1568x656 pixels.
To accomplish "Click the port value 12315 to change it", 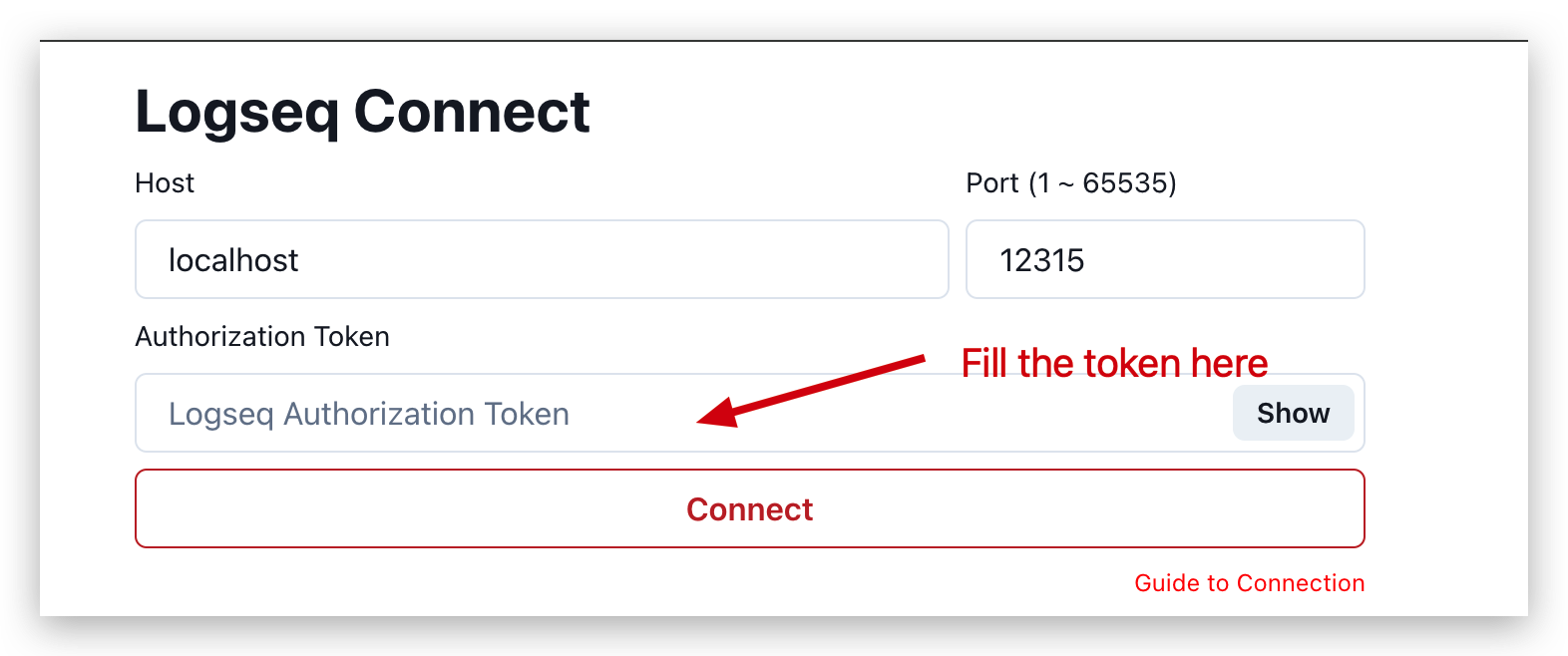I will [1164, 259].
